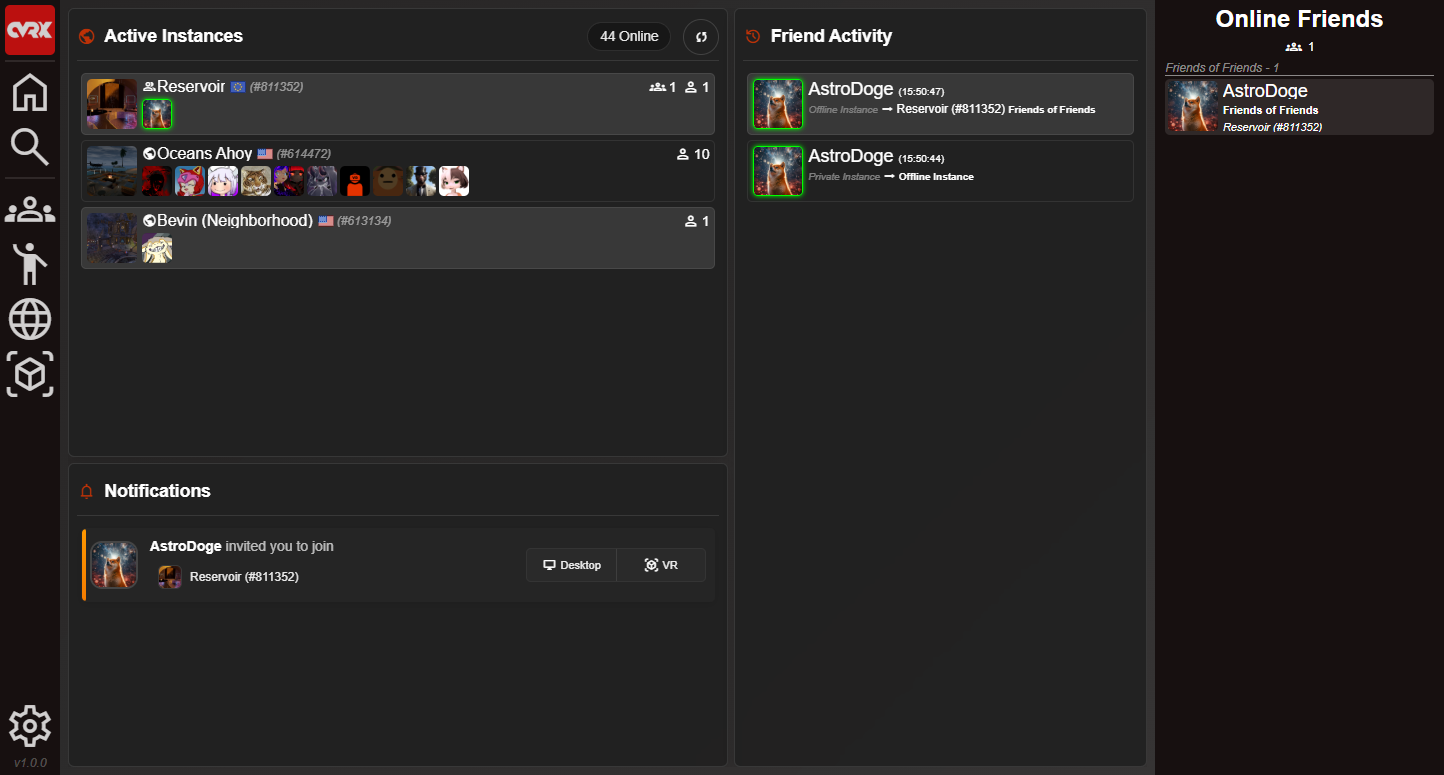Image resolution: width=1444 pixels, height=775 pixels.
Task: Click the Online Friends count icon
Action: (x=1293, y=47)
